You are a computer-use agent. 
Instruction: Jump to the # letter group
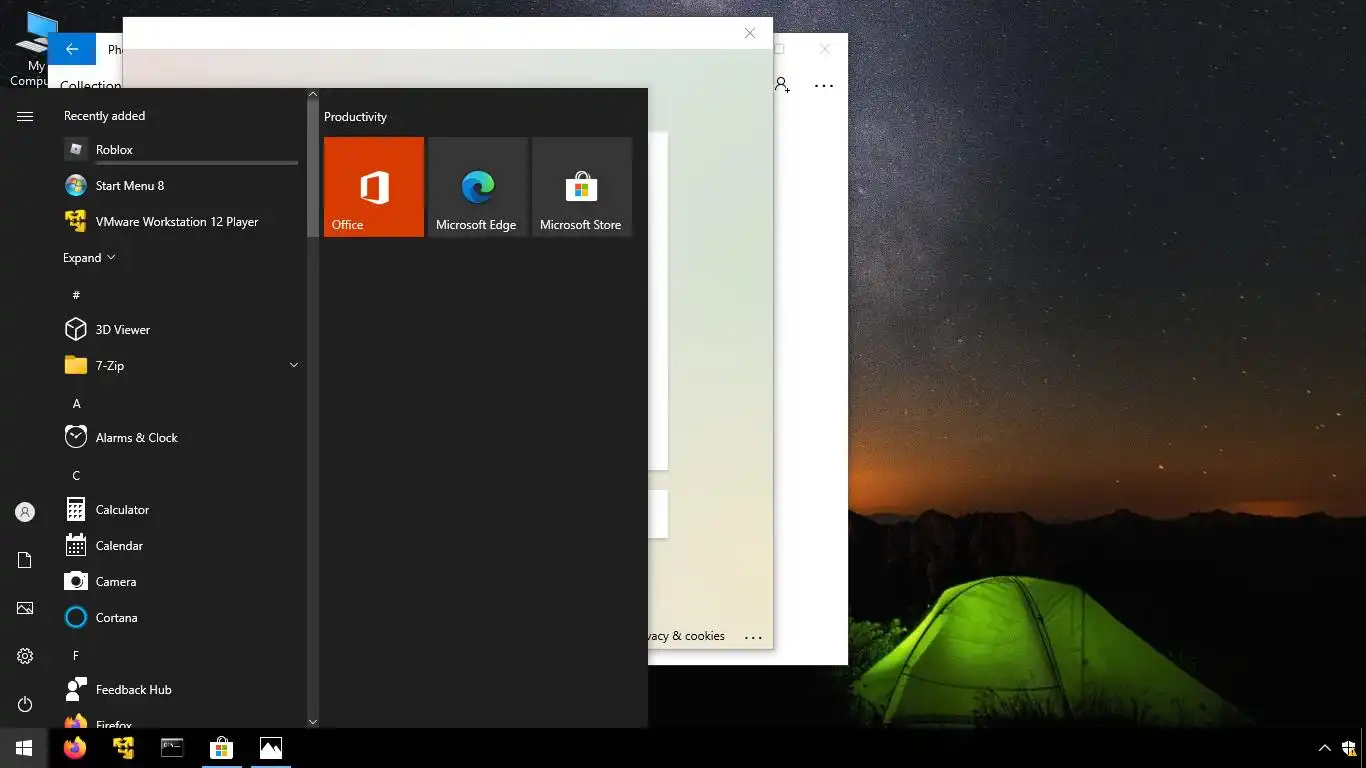tap(76, 295)
